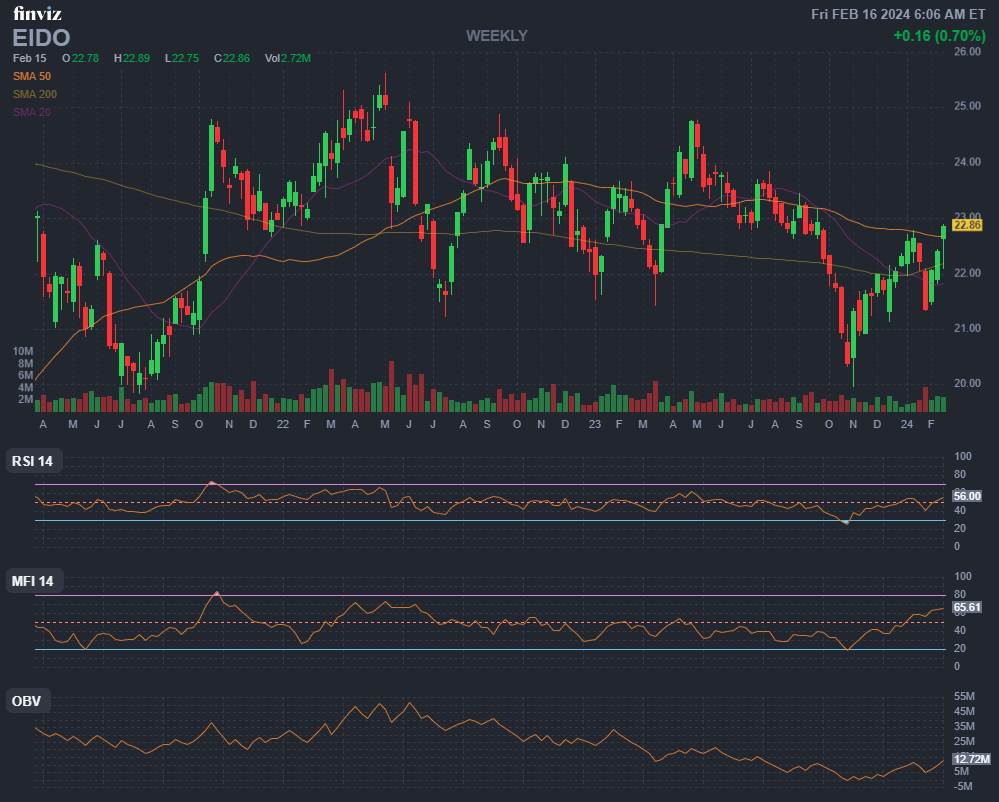Toggle the SMA 50 legend label
The height and width of the screenshot is (802, 999).
[32, 76]
